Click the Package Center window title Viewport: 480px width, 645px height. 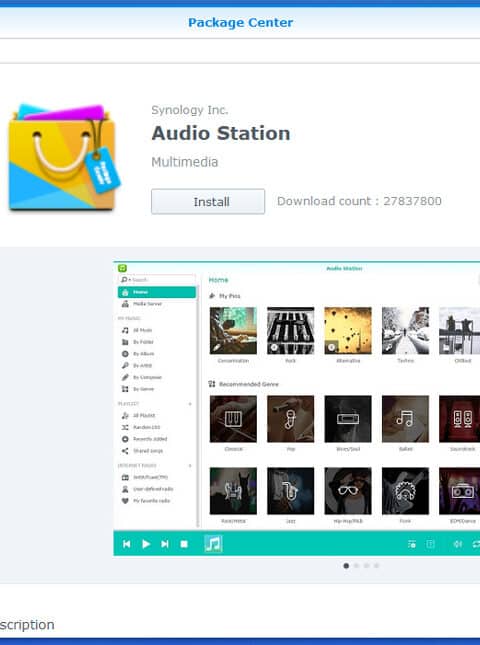(241, 23)
